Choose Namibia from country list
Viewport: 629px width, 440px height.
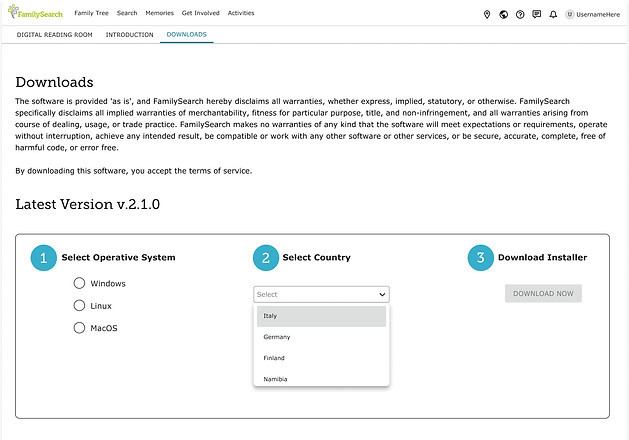[321, 379]
